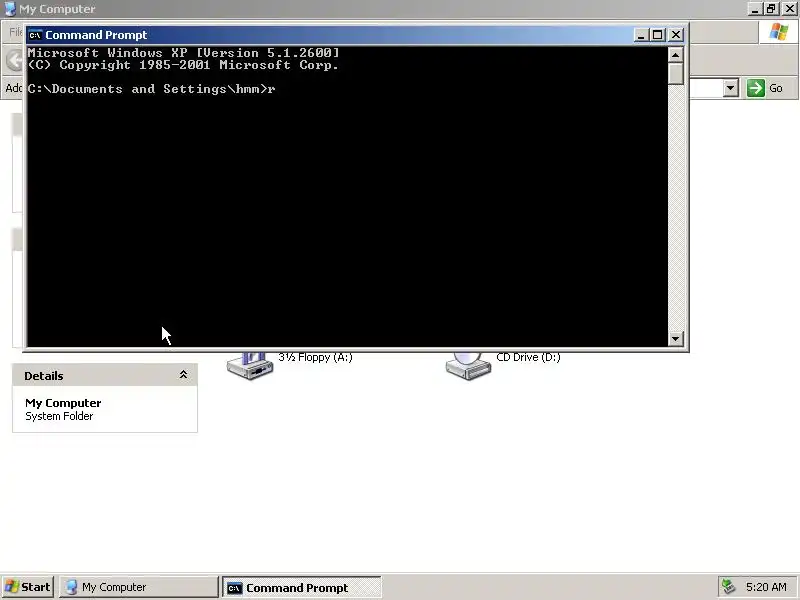Screen dimensions: 800x600
Task: Click My Computer title text in Details
Action: click(63, 403)
